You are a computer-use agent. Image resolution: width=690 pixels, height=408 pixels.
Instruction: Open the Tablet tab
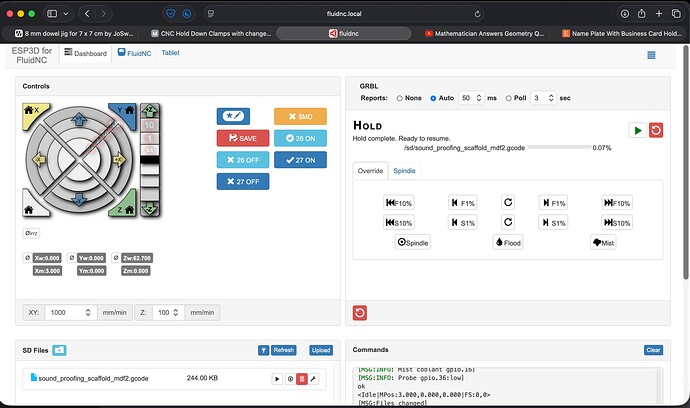pos(170,53)
